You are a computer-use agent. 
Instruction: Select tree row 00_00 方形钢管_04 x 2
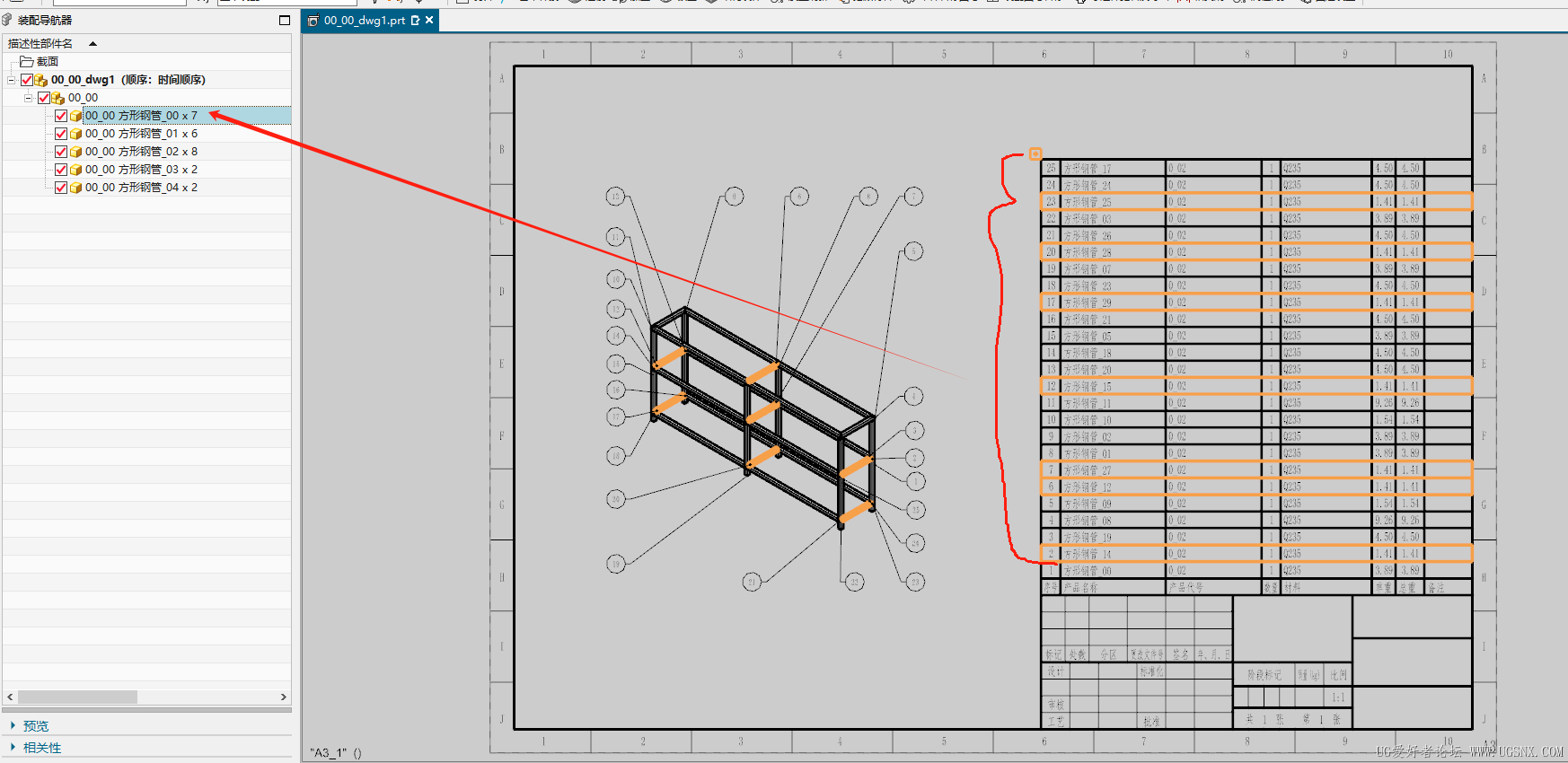coord(141,188)
